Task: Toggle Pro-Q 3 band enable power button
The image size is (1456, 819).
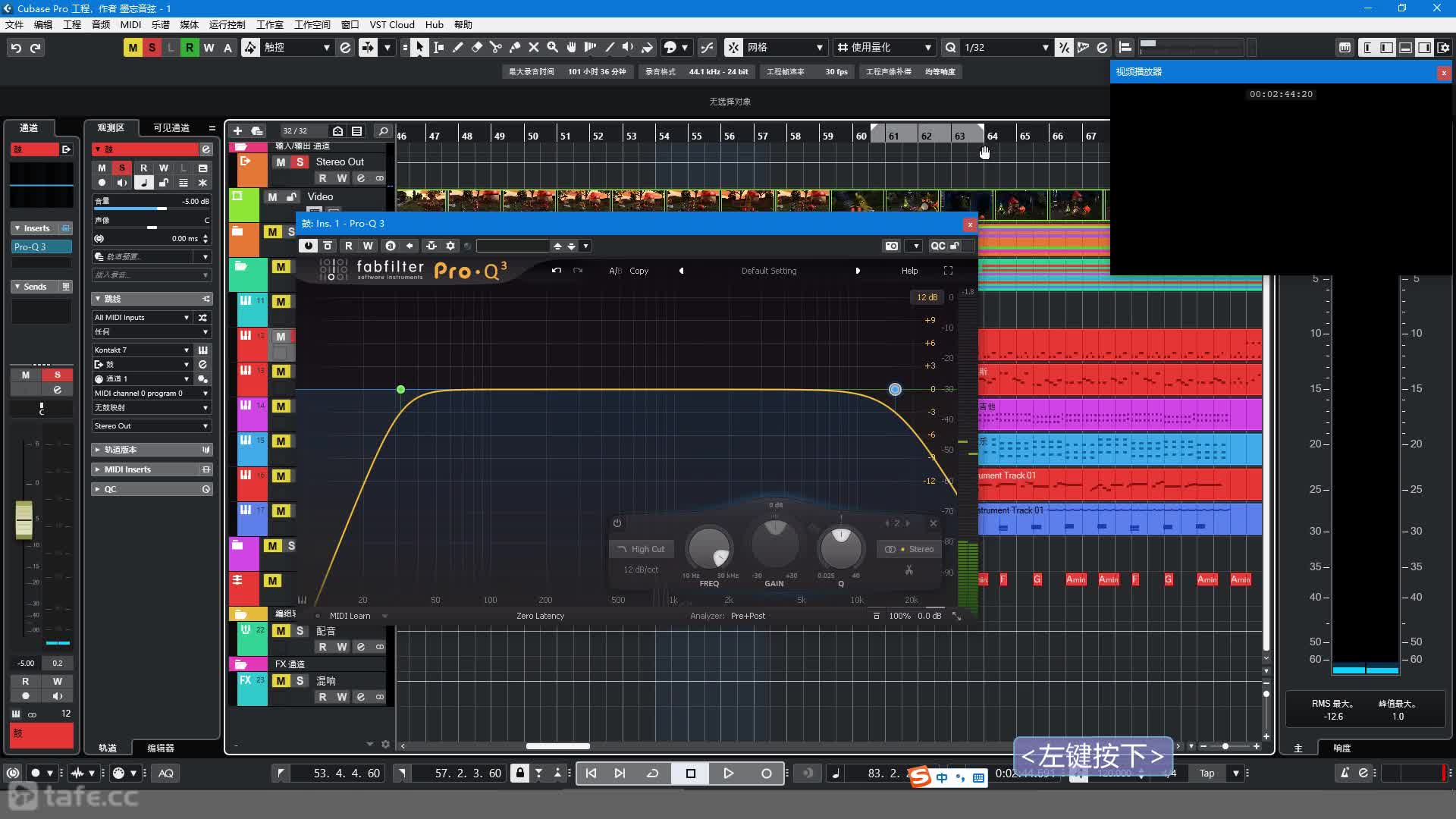Action: pos(617,522)
